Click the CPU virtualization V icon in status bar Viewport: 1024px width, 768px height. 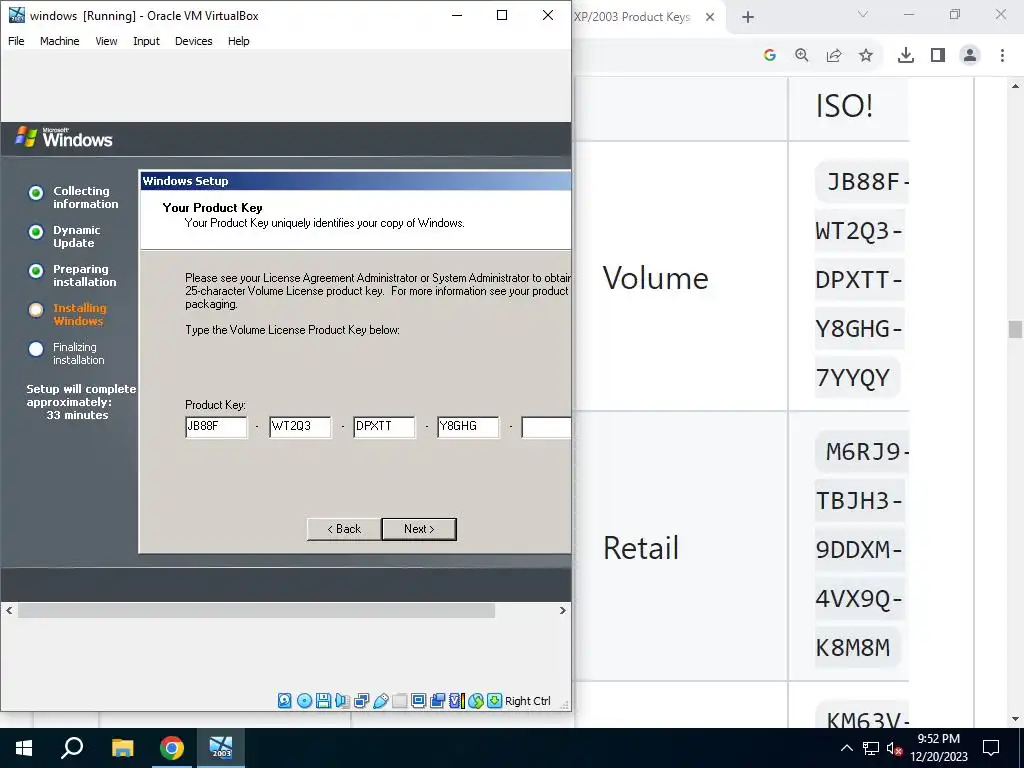tap(456, 701)
